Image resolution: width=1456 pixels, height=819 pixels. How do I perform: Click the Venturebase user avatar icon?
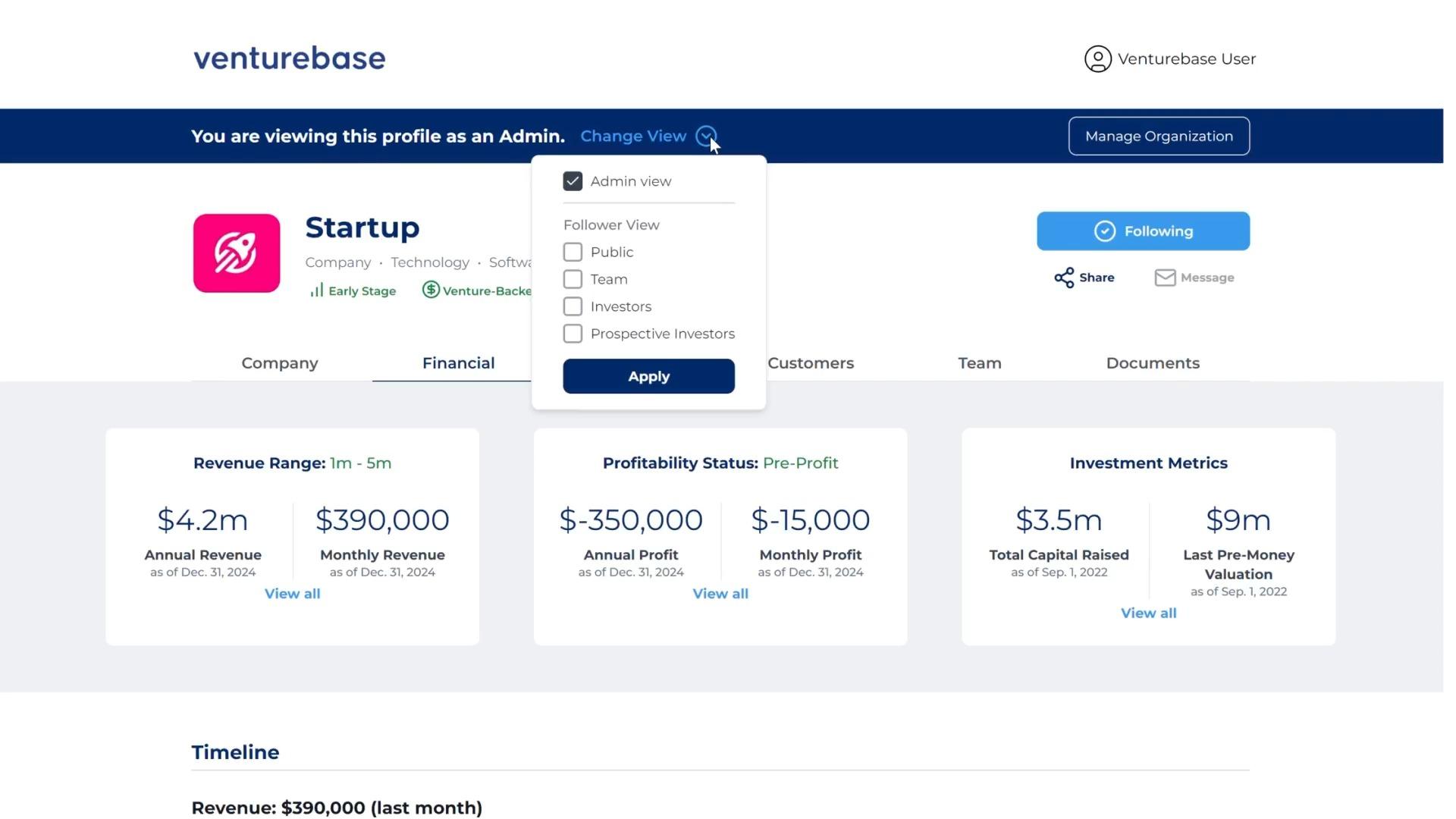1097,59
